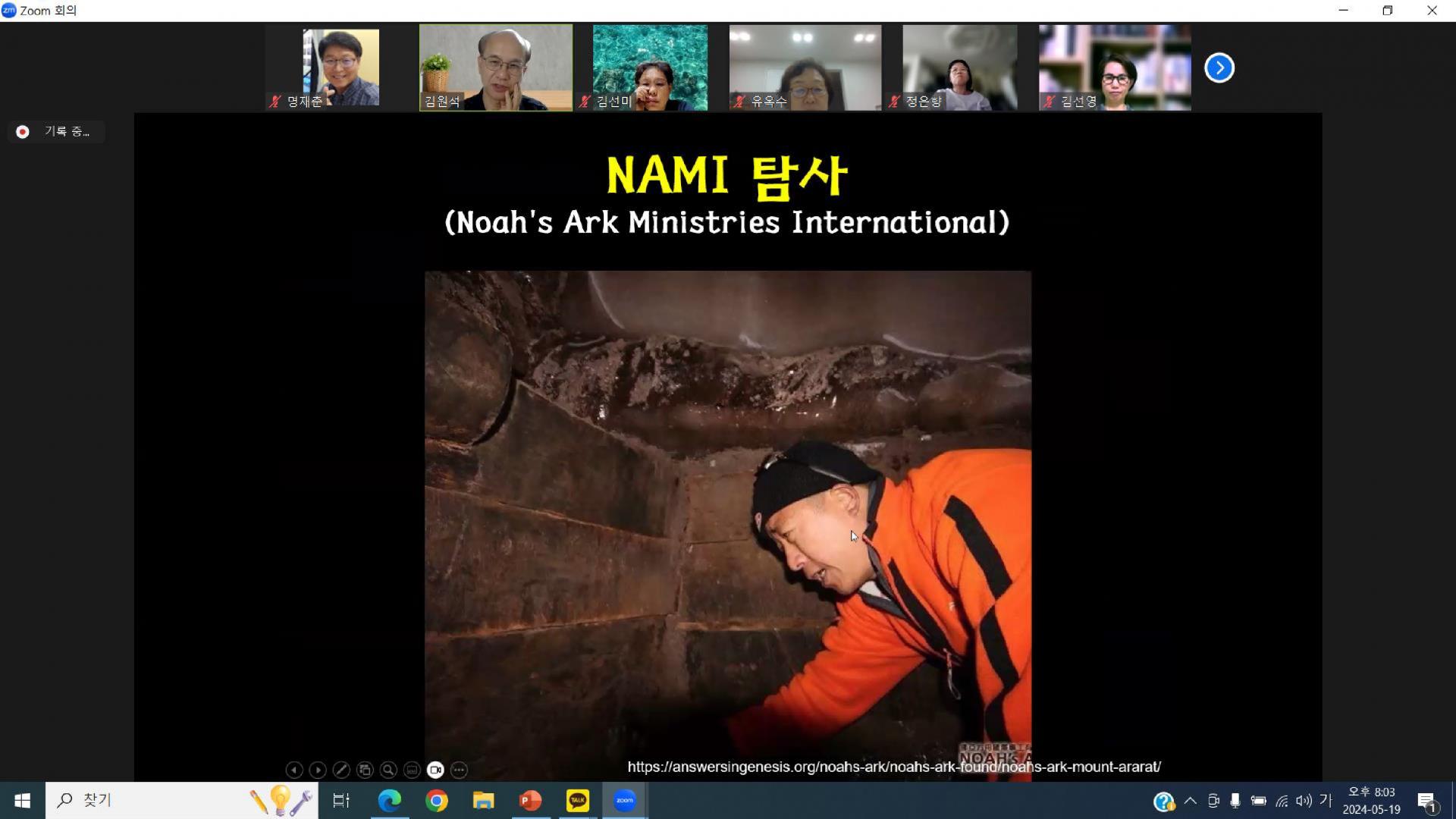Click the Zoom 회의 window title icon
Screen dimensions: 1456x819
pos(9,11)
